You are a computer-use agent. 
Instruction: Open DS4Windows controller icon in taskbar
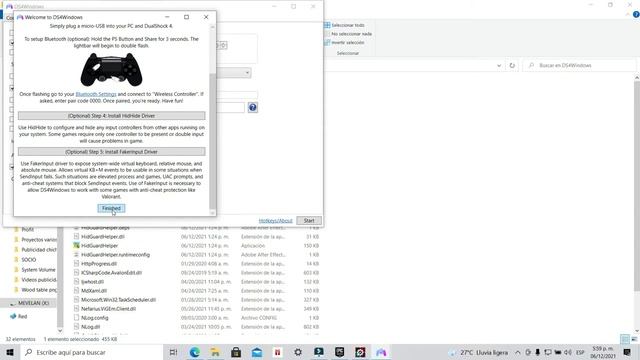[381, 352]
